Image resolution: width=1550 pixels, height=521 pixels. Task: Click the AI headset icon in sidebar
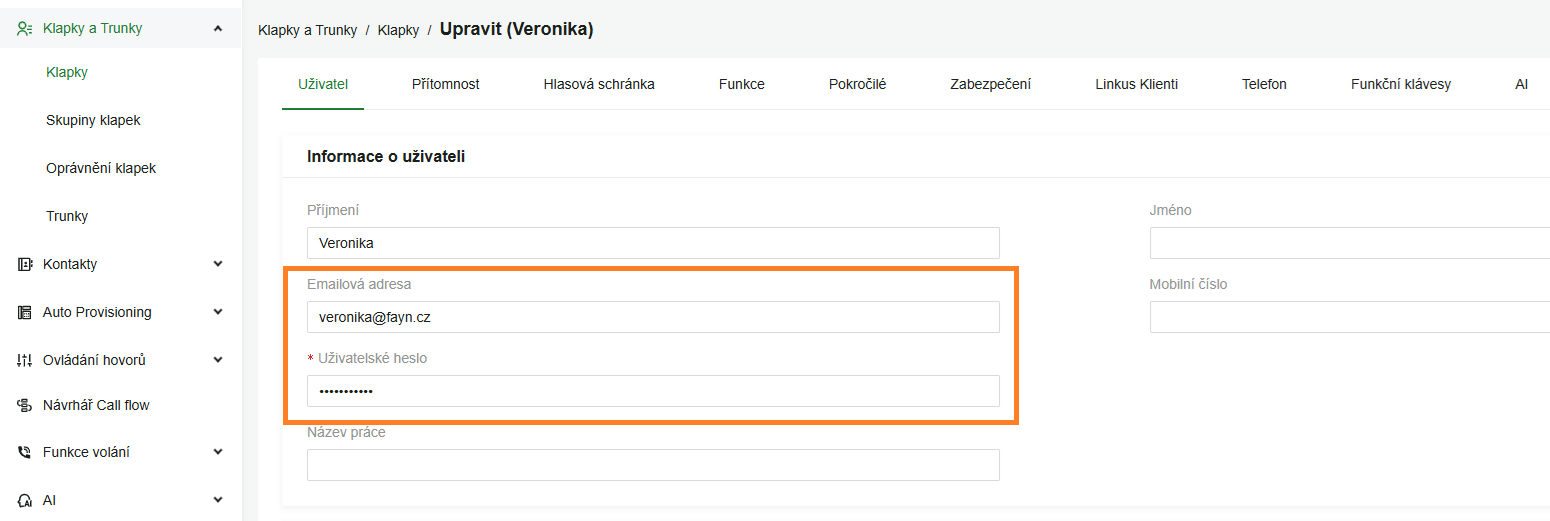click(25, 500)
